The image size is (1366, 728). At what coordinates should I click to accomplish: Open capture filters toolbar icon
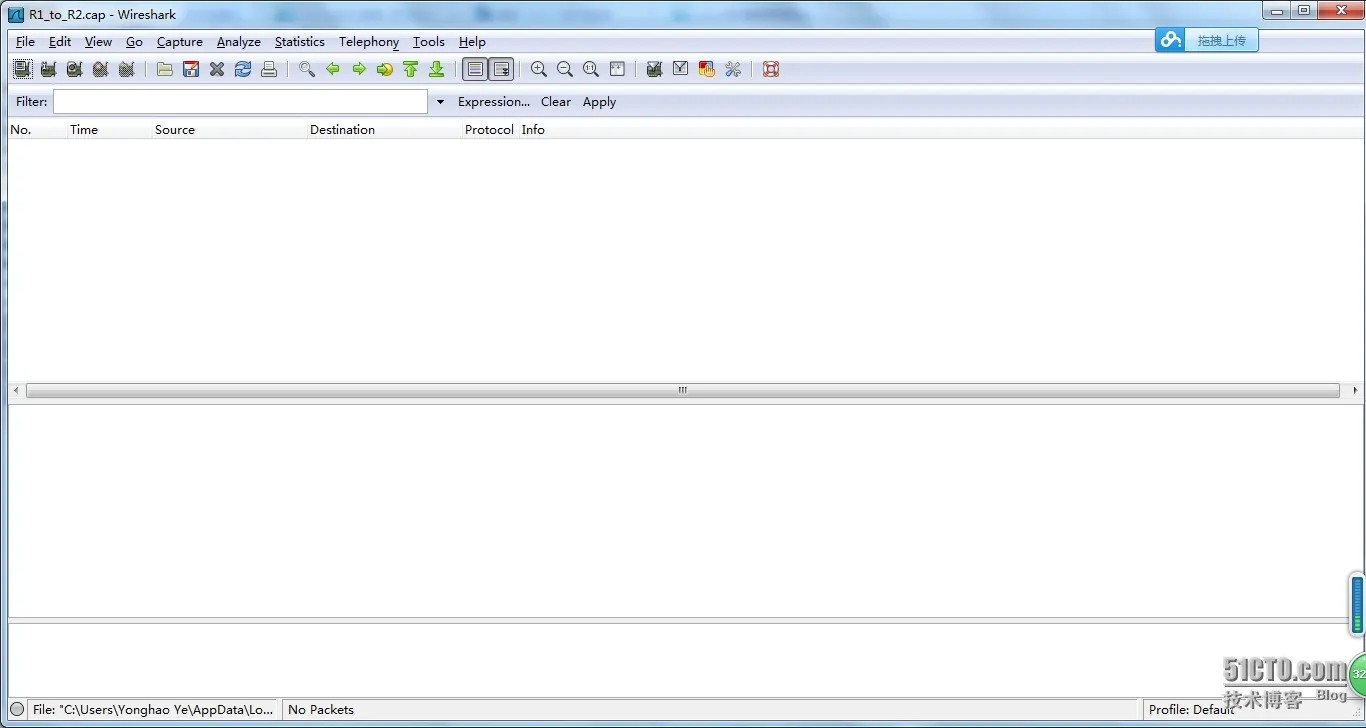655,69
